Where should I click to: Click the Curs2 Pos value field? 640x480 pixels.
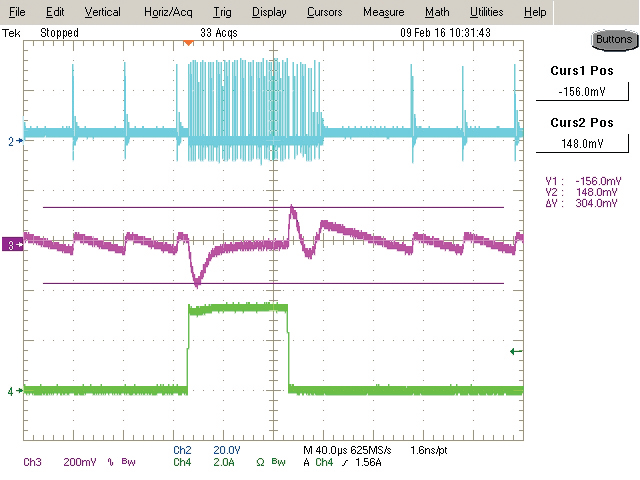point(582,144)
